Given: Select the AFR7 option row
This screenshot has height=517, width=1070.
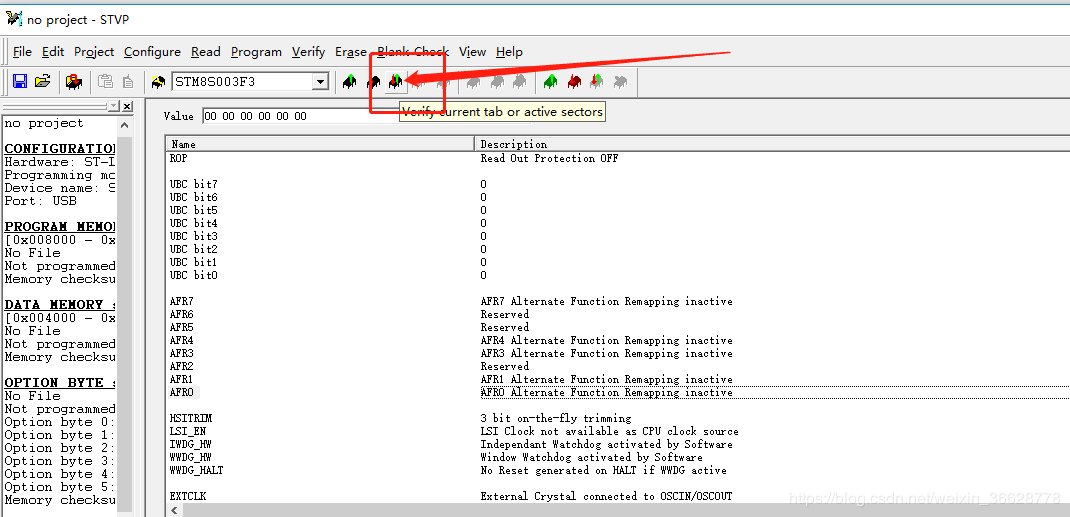Looking at the screenshot, I should coord(182,301).
